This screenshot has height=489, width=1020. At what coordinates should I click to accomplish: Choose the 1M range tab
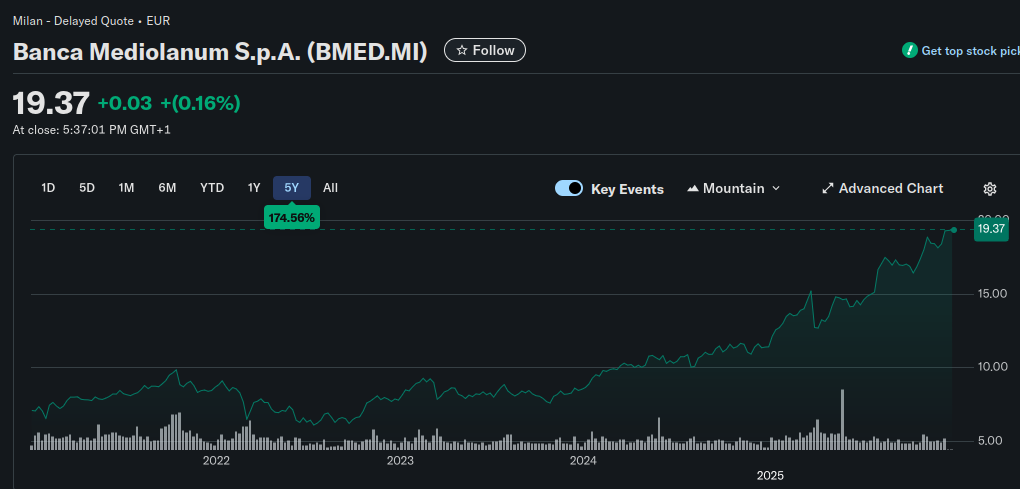point(126,188)
